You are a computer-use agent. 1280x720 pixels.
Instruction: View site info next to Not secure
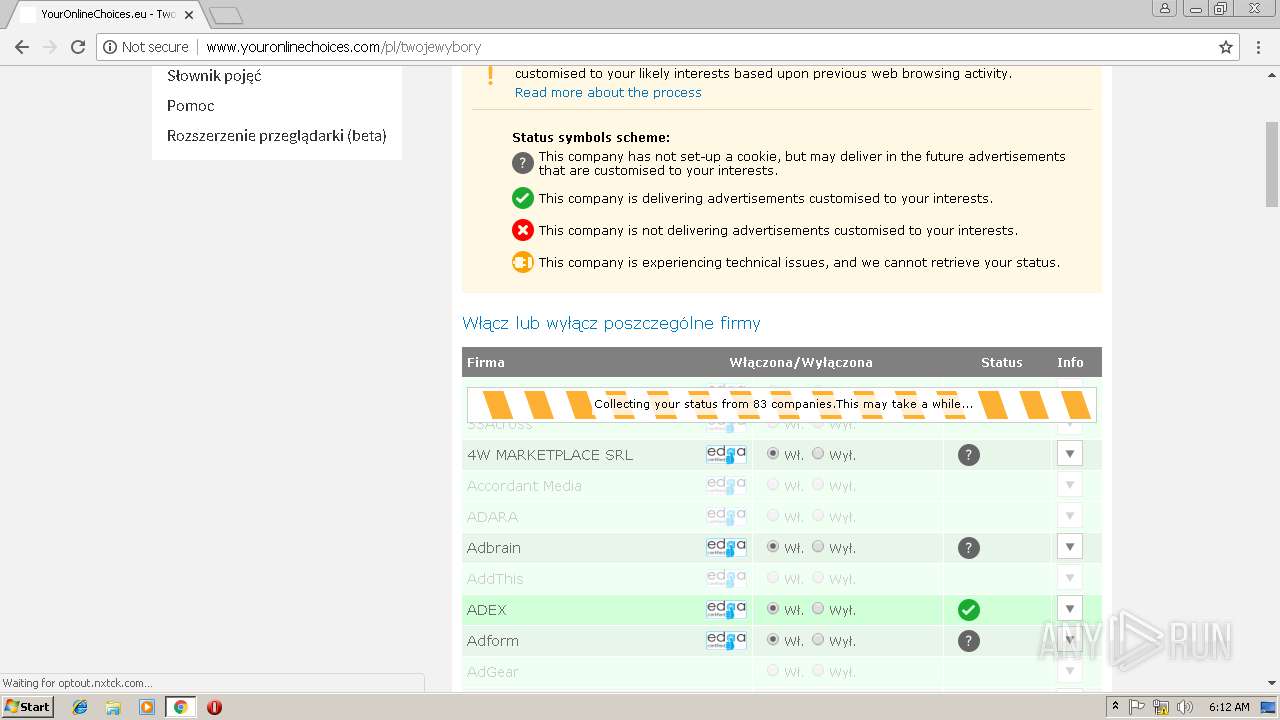[110, 47]
